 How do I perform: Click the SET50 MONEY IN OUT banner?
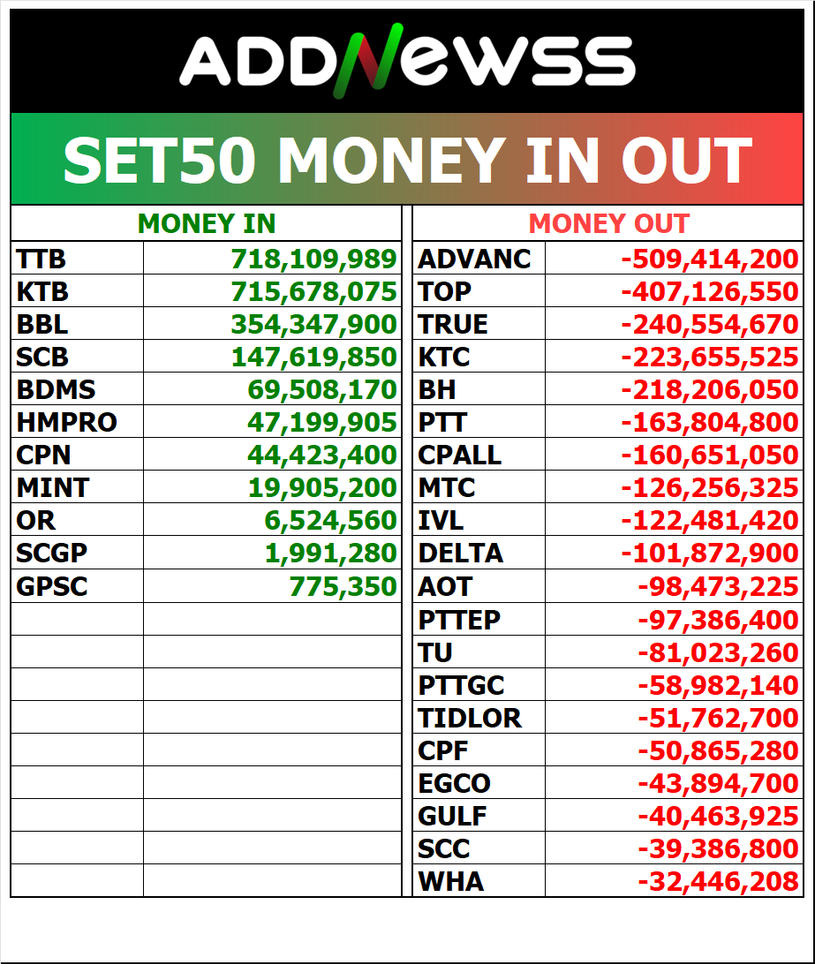pyautogui.click(x=407, y=160)
